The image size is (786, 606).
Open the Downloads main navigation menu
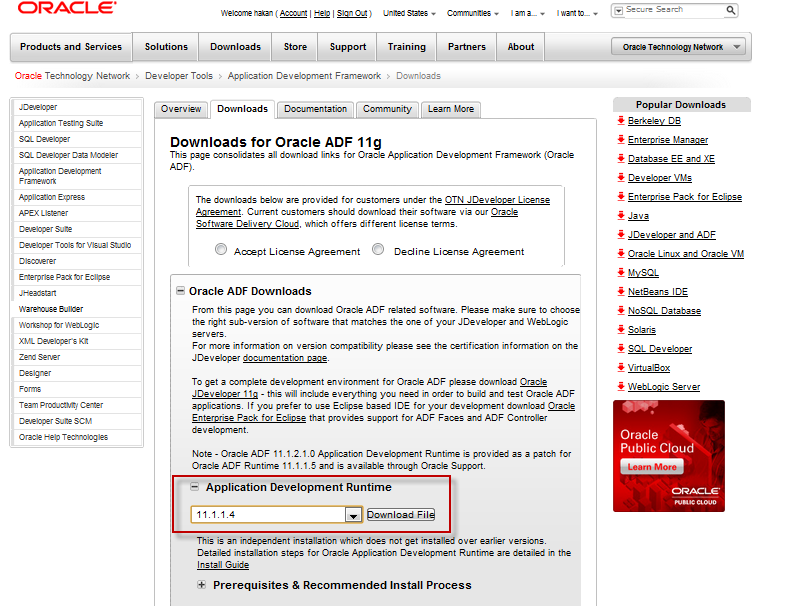(235, 47)
